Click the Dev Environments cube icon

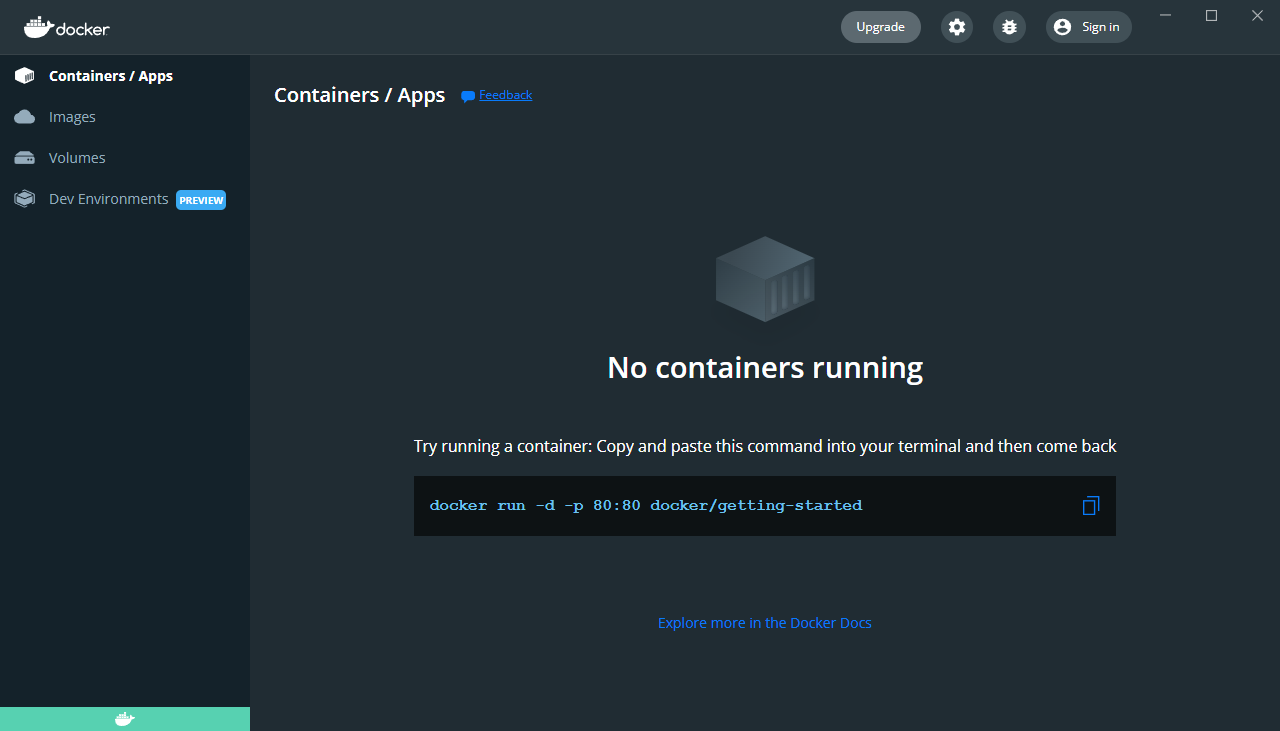[25, 199]
